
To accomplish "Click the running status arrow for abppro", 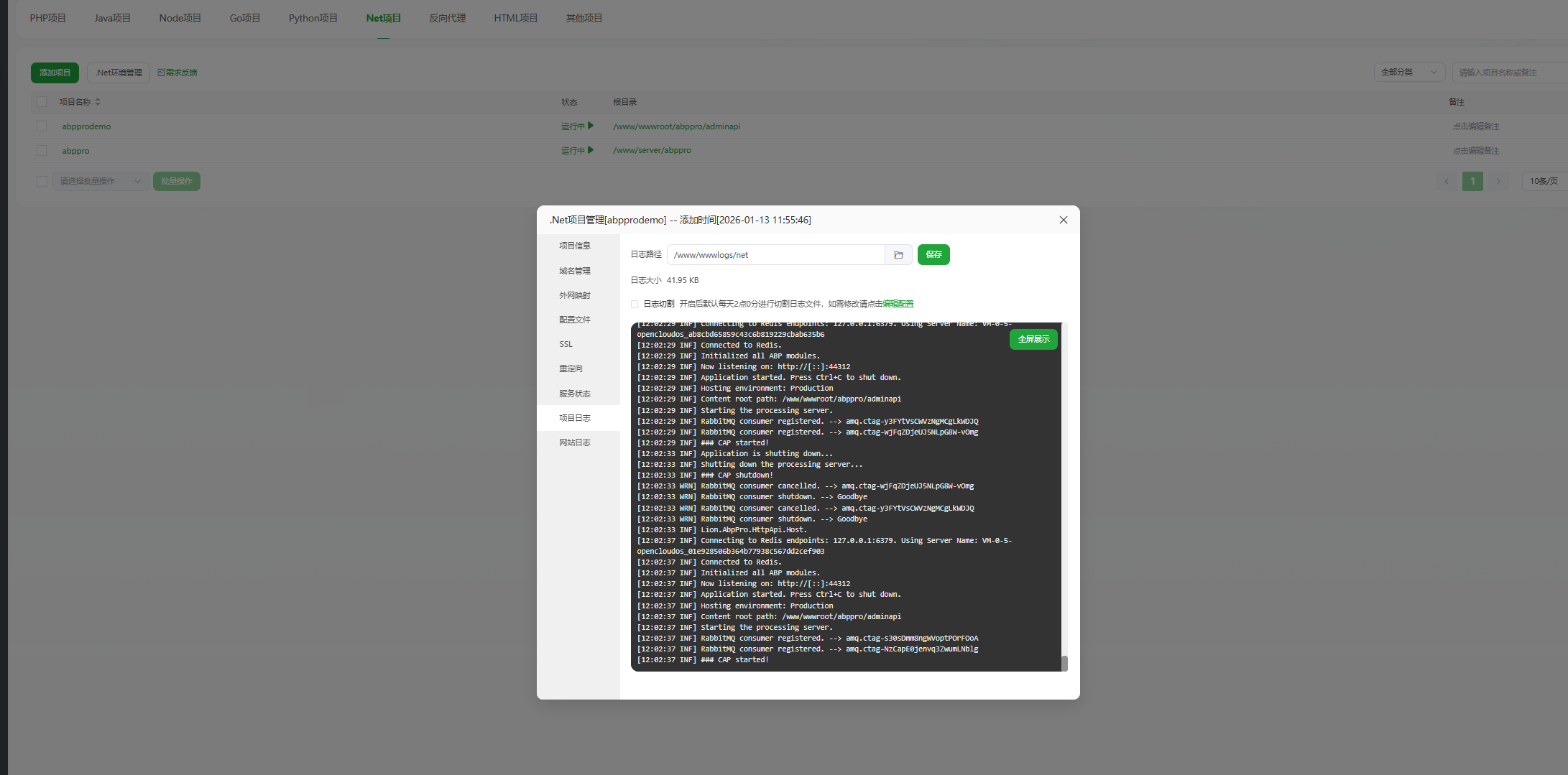I will click(x=591, y=150).
